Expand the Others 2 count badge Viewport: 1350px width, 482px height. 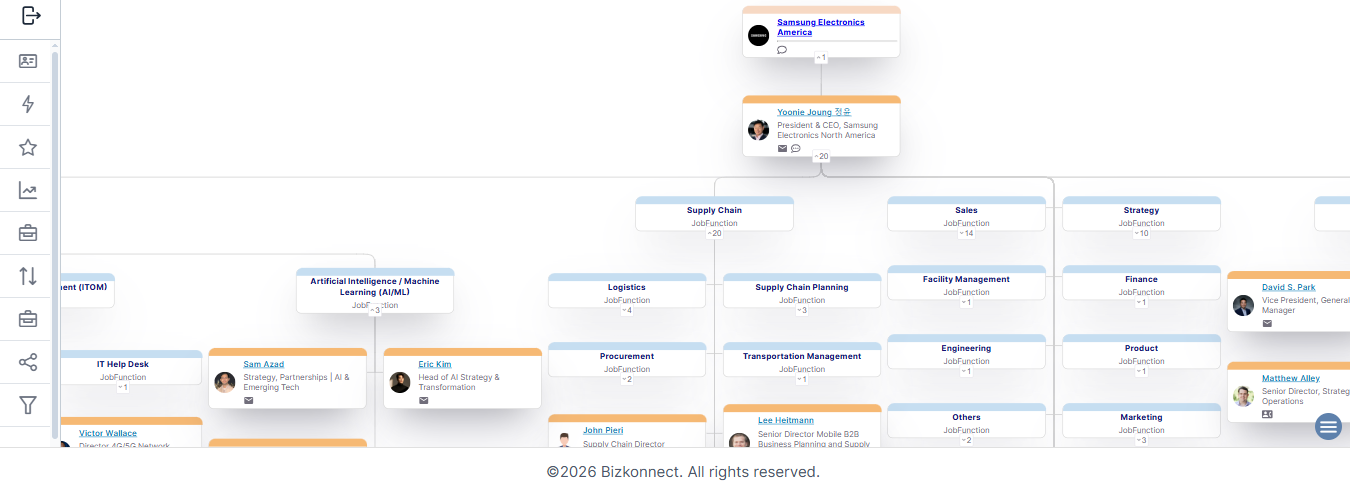click(966, 440)
